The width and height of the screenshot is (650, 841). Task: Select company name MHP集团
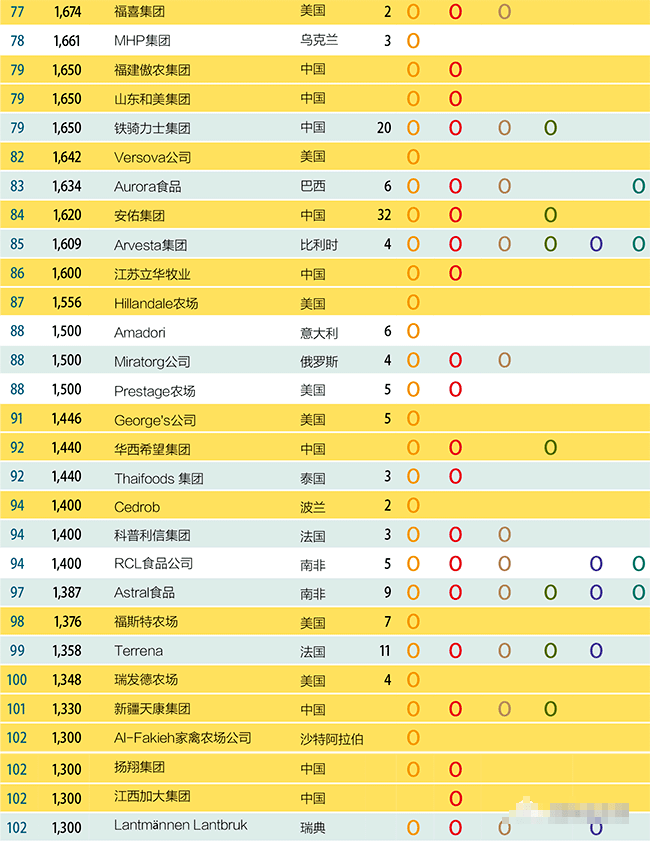pyautogui.click(x=142, y=41)
